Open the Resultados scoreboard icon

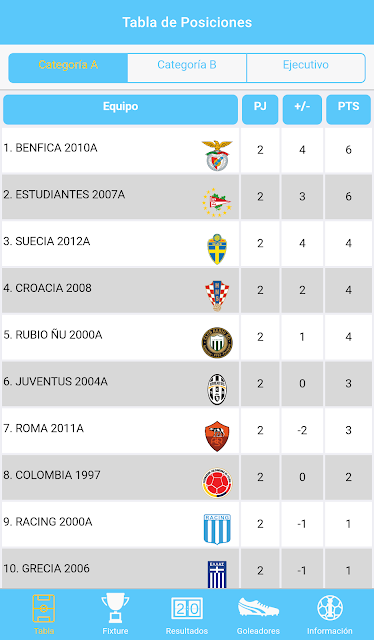187,609
